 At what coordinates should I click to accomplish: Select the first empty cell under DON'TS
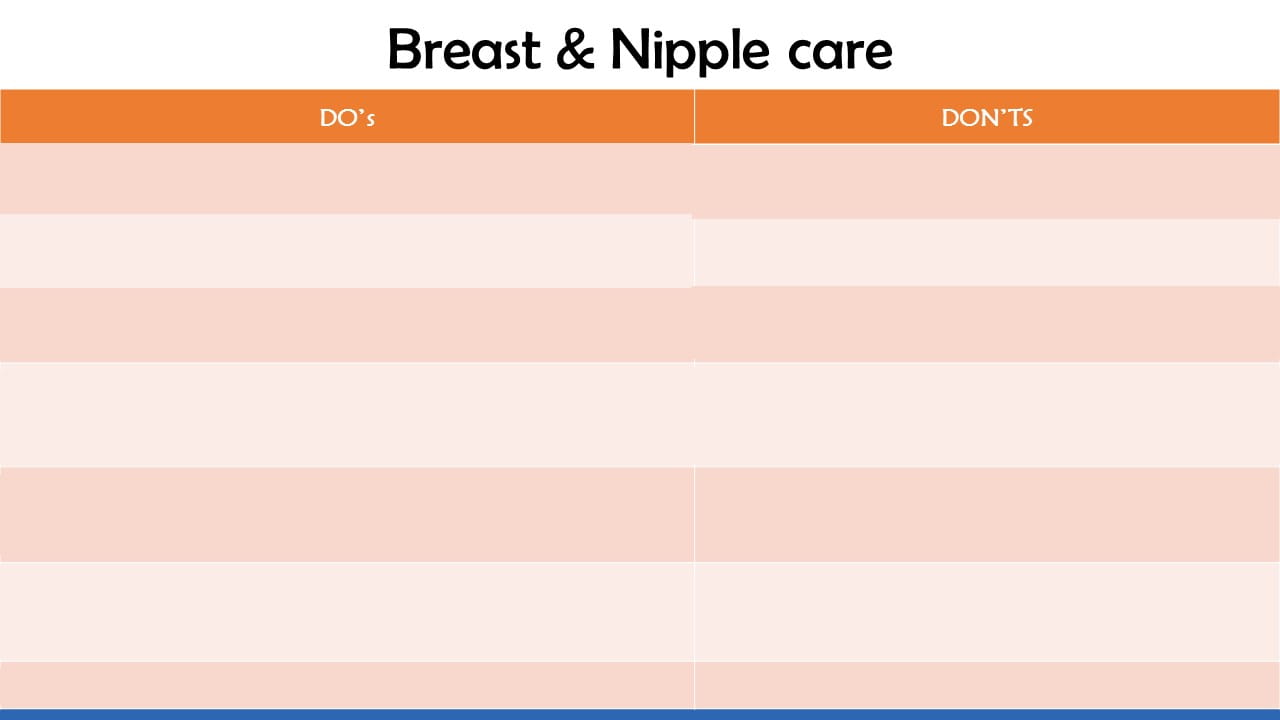coord(987,181)
